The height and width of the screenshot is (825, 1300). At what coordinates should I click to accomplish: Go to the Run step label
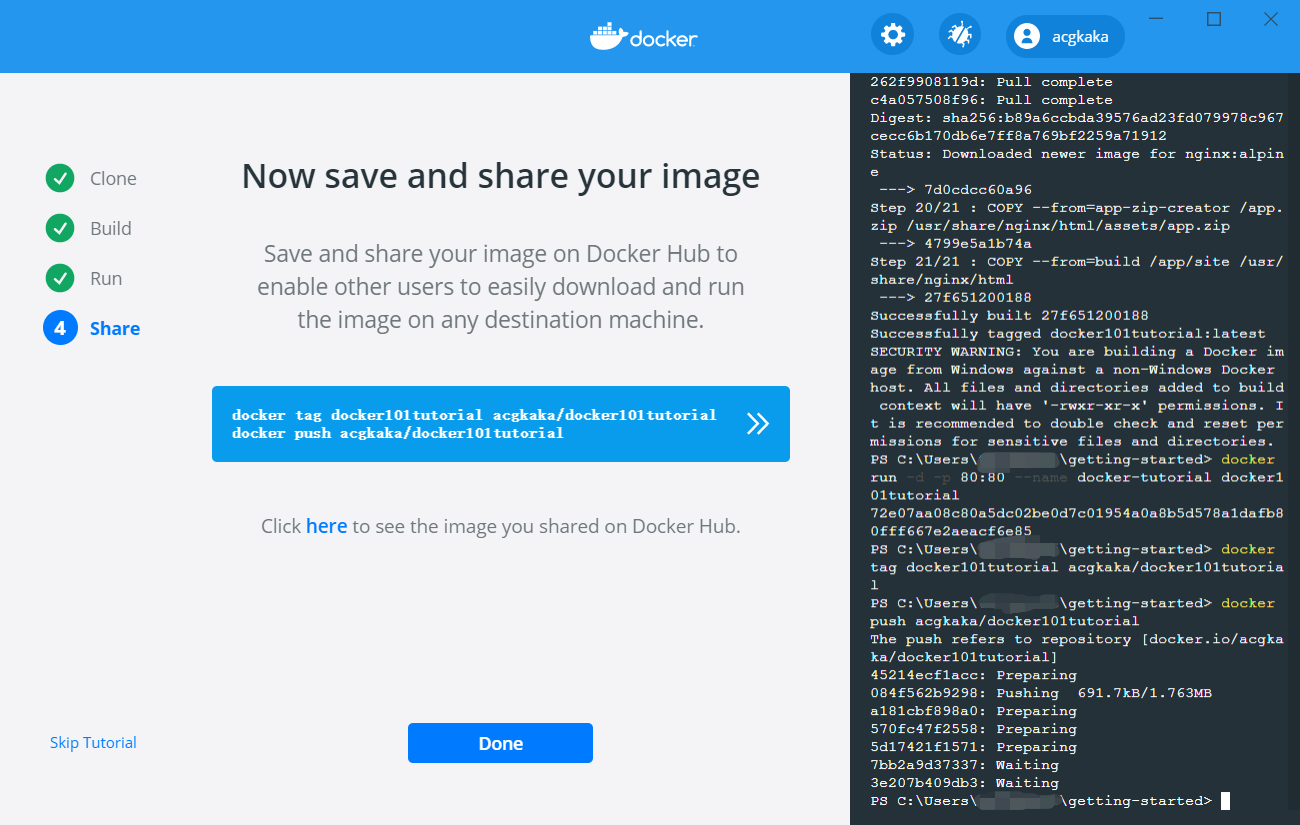click(x=106, y=279)
